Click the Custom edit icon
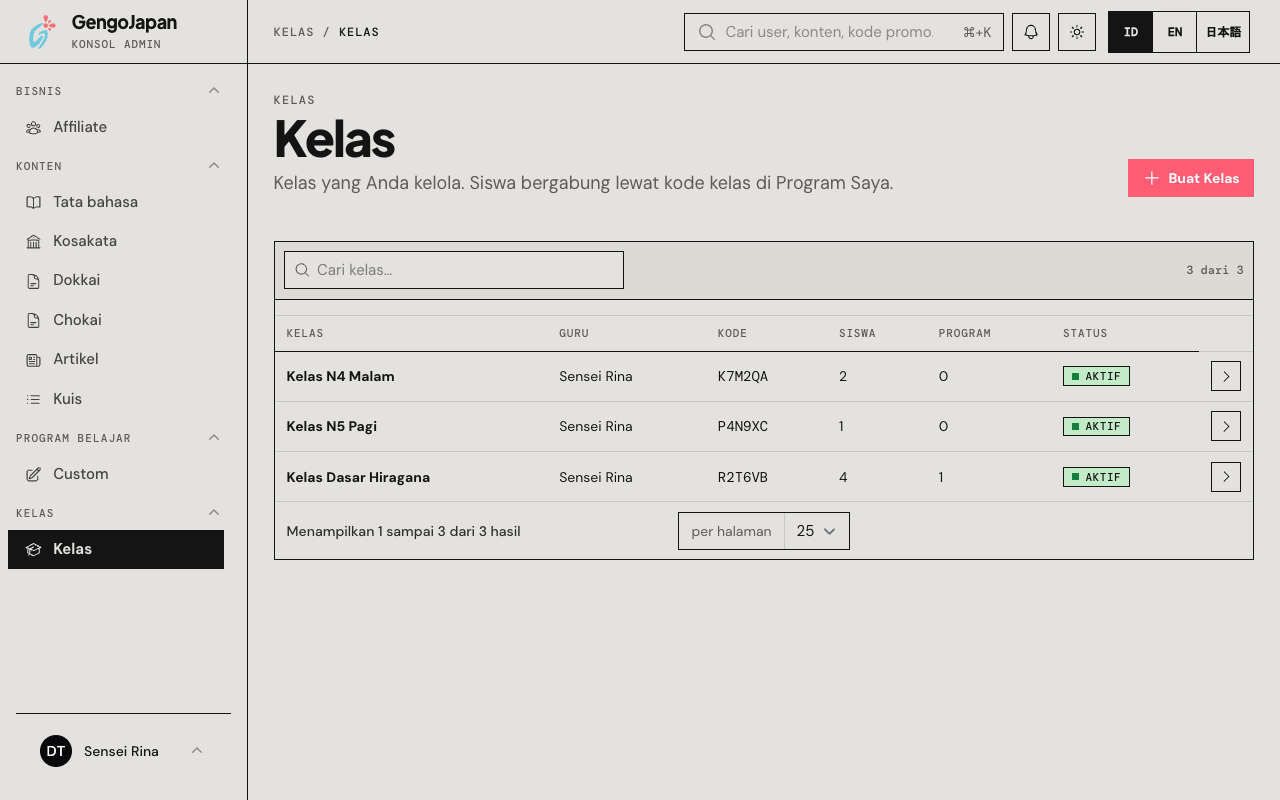 [34, 474]
